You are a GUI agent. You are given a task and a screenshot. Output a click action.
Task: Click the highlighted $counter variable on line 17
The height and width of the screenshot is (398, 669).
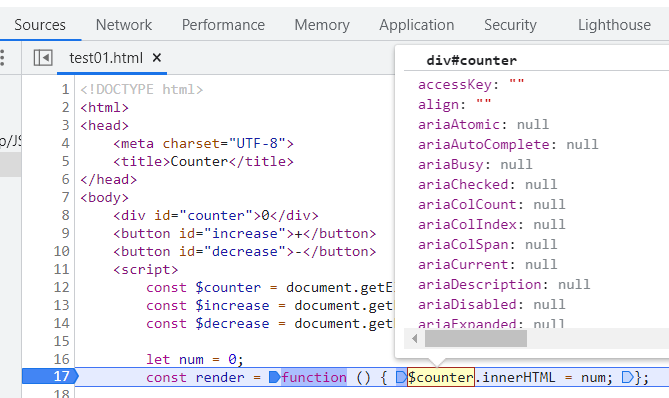pyautogui.click(x=441, y=377)
